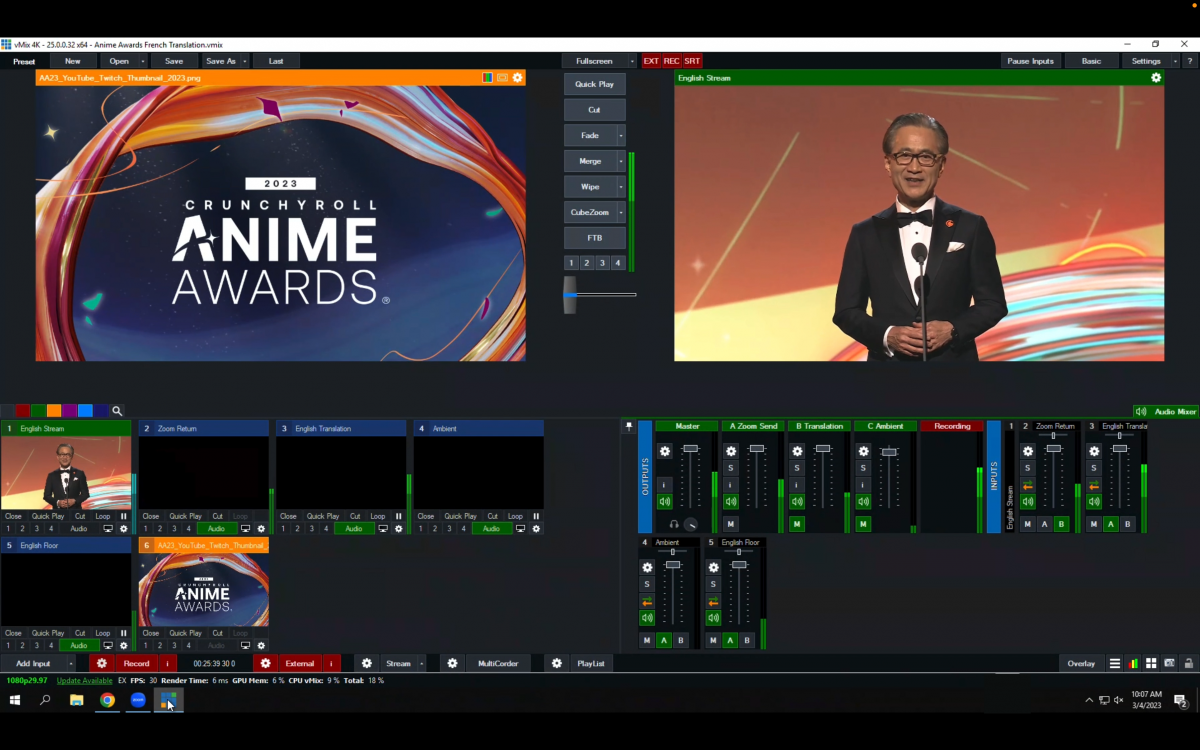Open External output settings gear
Screen dimensions: 1200x750
265,663
